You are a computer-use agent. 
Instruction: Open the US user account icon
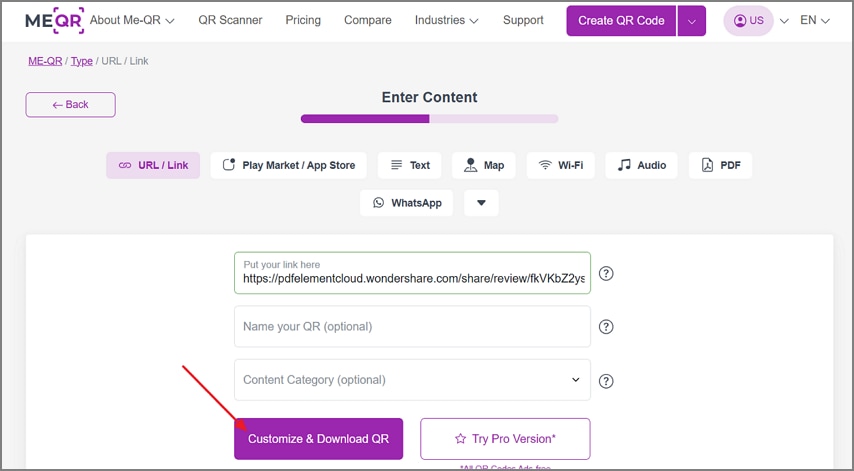point(748,21)
